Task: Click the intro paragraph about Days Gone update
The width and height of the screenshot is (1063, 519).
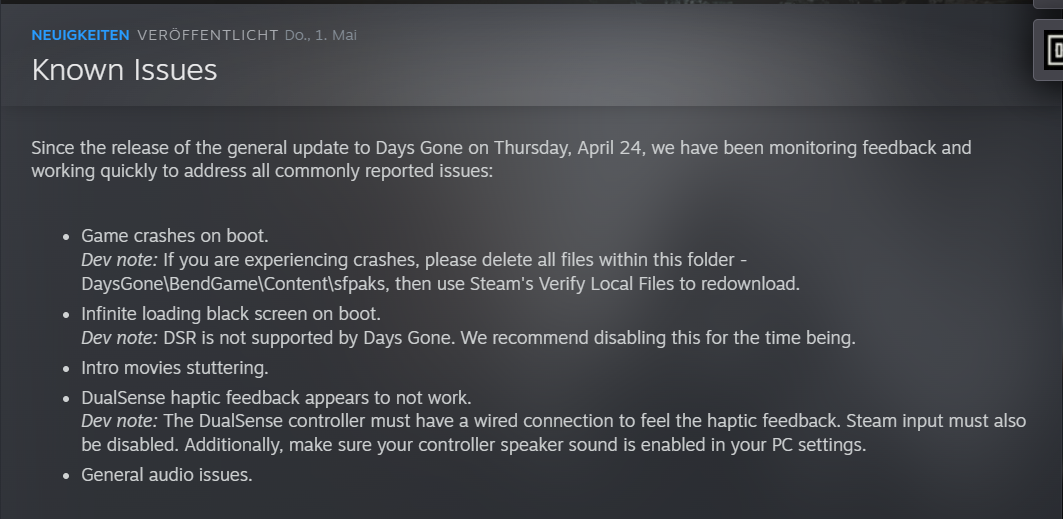Action: 501,159
